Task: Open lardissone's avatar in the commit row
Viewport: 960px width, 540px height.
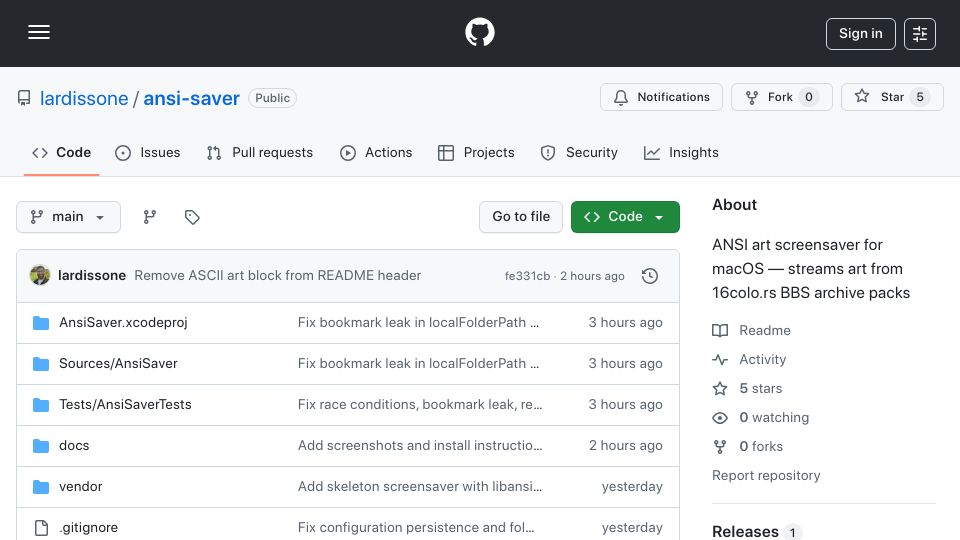Action: (x=40, y=276)
